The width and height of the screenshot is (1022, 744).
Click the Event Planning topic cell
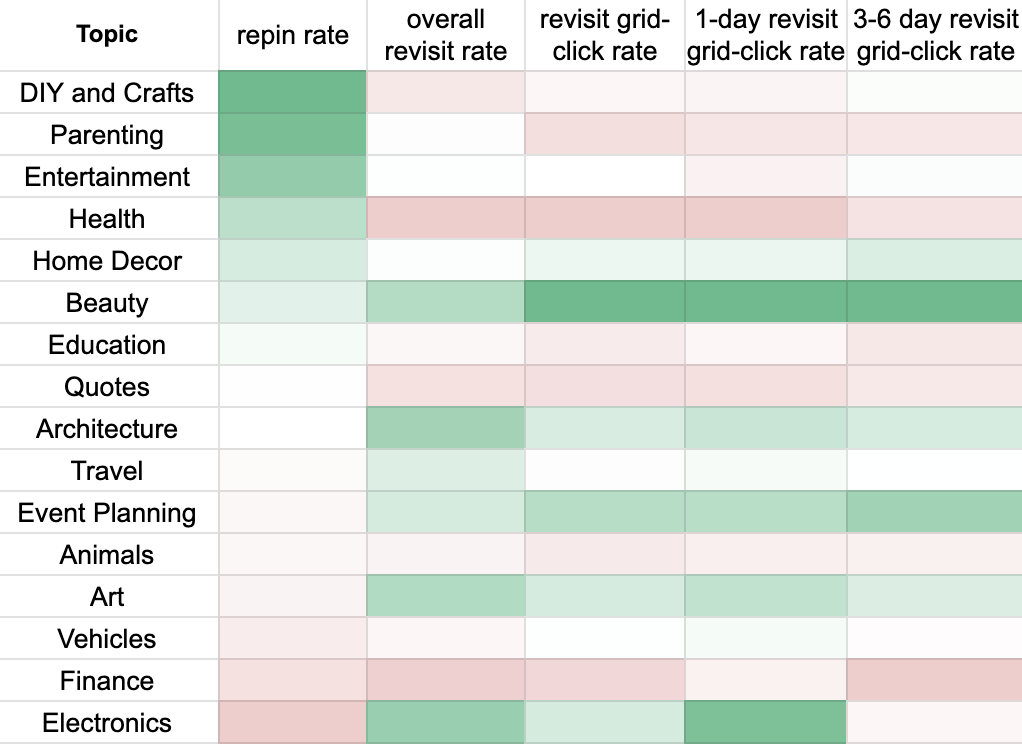click(x=107, y=513)
